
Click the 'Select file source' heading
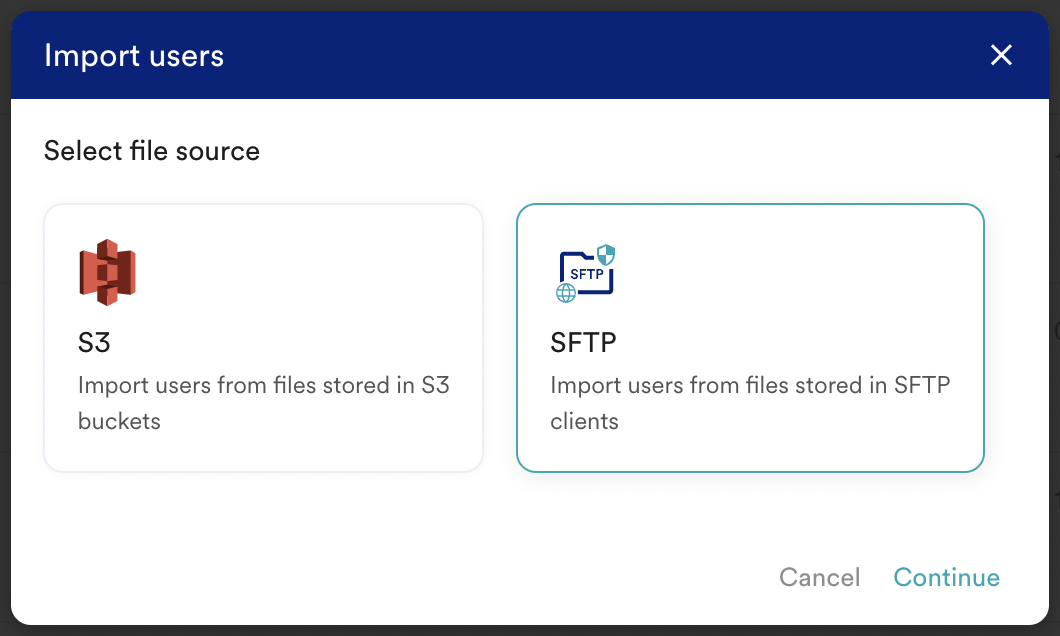[152, 151]
